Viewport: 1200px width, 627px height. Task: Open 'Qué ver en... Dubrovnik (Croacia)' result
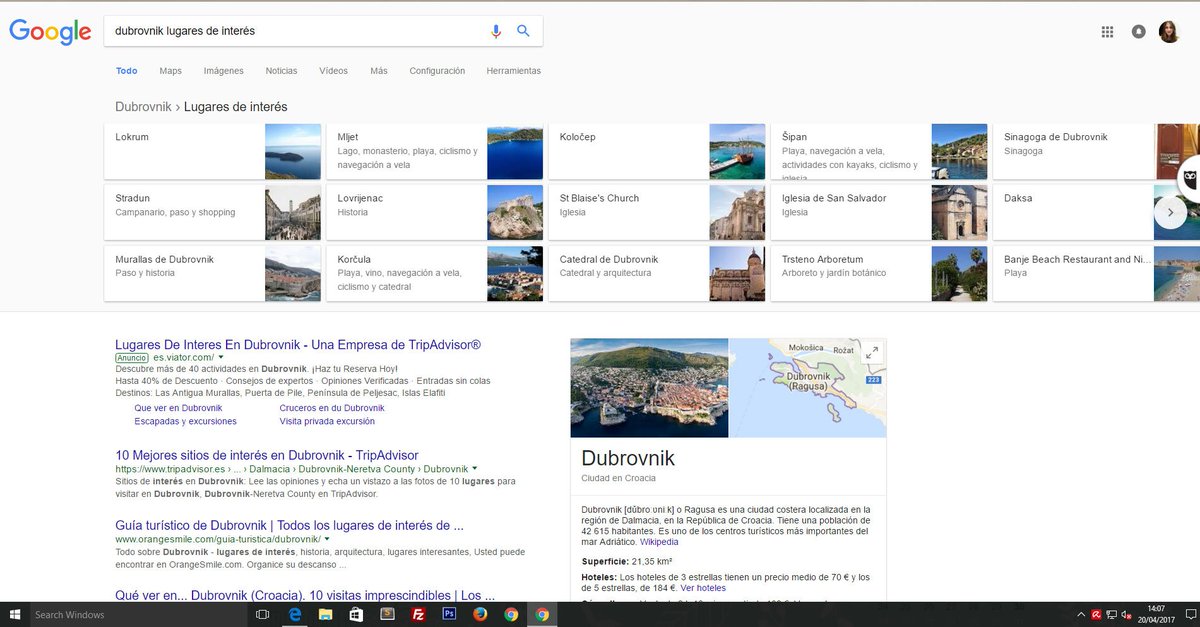tap(305, 594)
